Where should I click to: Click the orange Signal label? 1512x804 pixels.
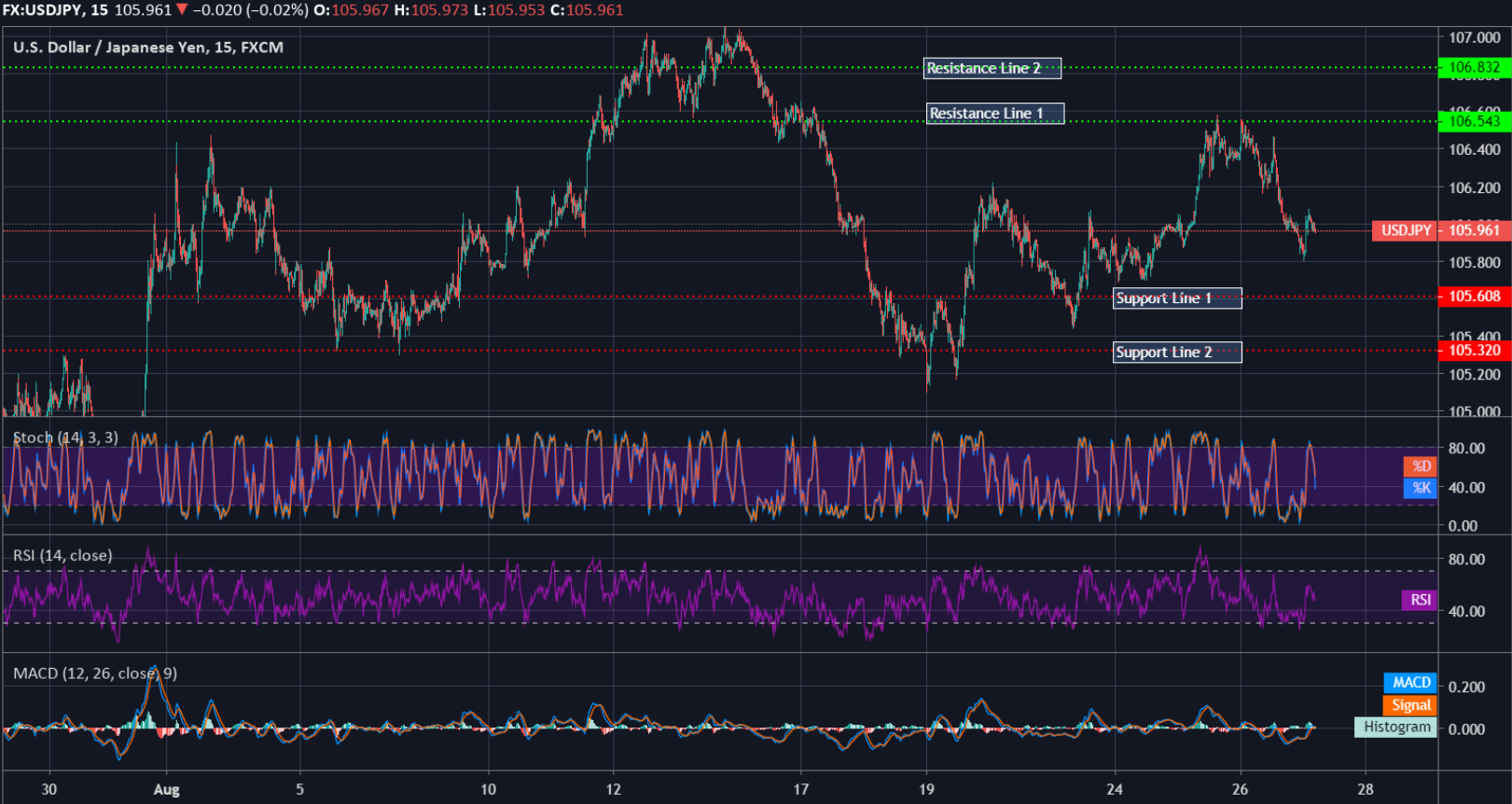click(1410, 705)
